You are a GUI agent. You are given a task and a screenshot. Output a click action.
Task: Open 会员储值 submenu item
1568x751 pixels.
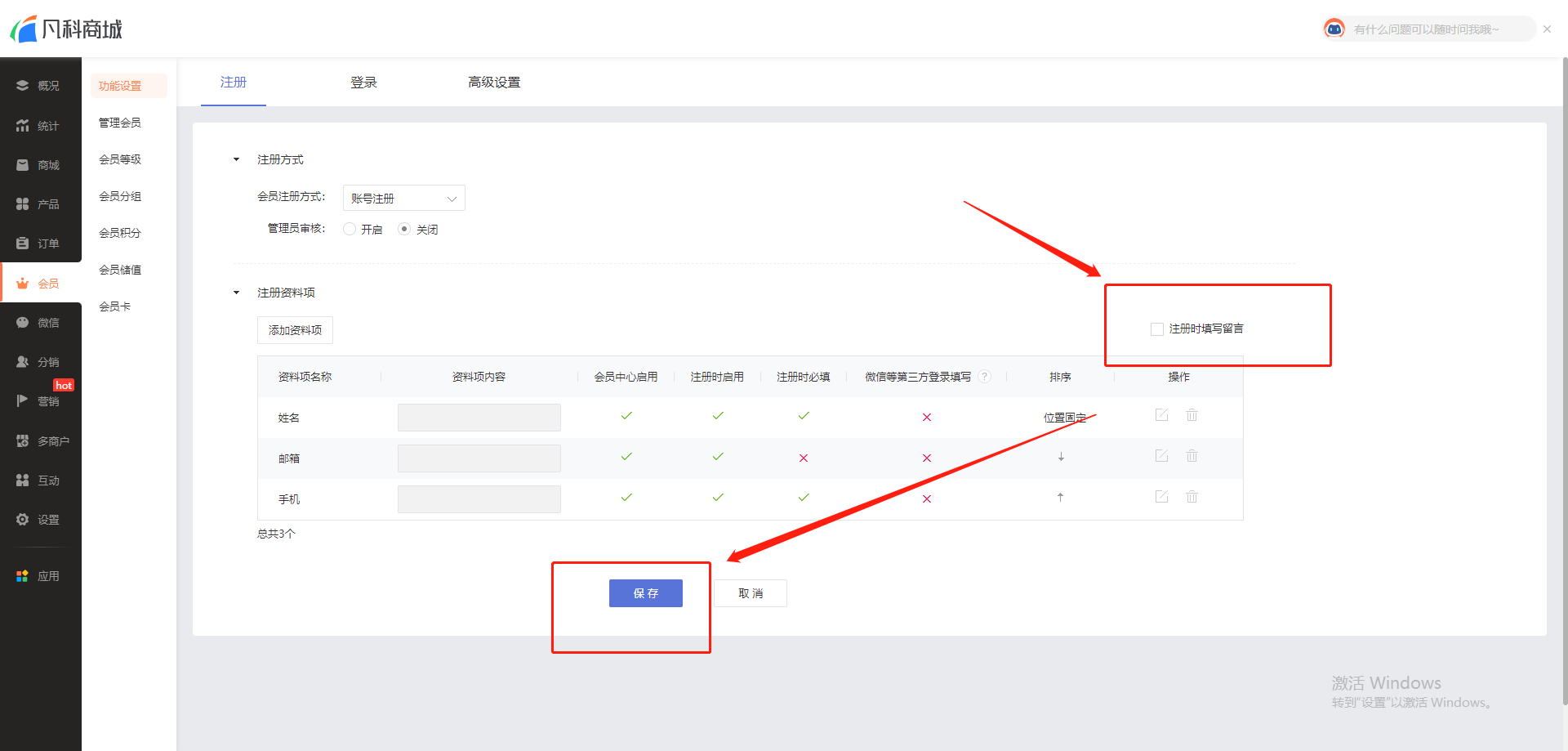(120, 270)
